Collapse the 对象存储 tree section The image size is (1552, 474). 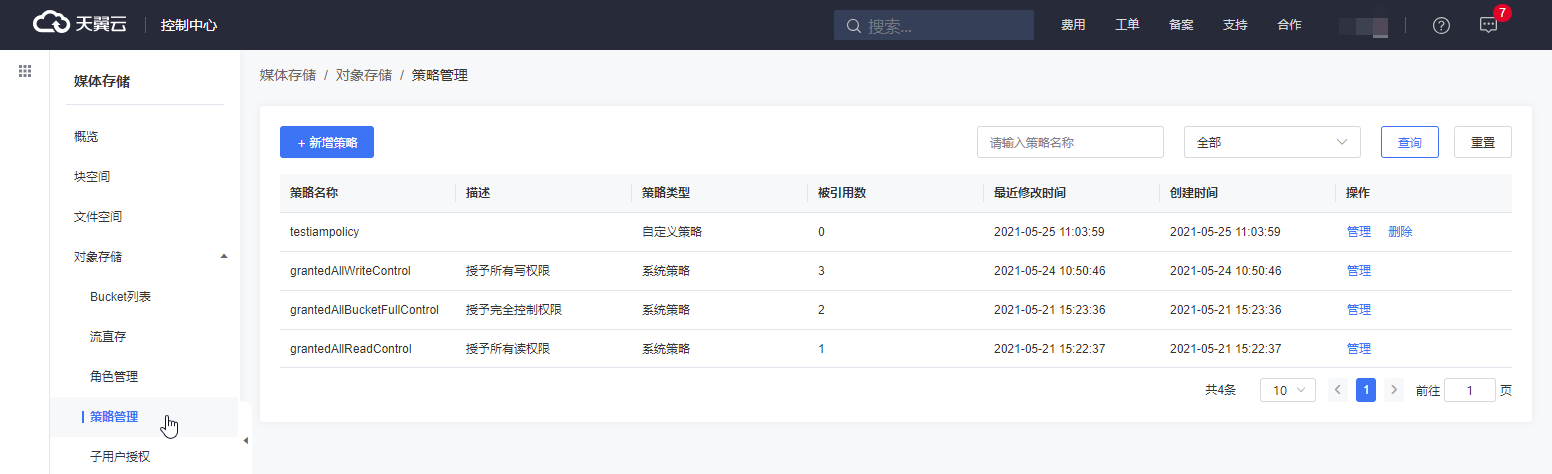(x=223, y=257)
